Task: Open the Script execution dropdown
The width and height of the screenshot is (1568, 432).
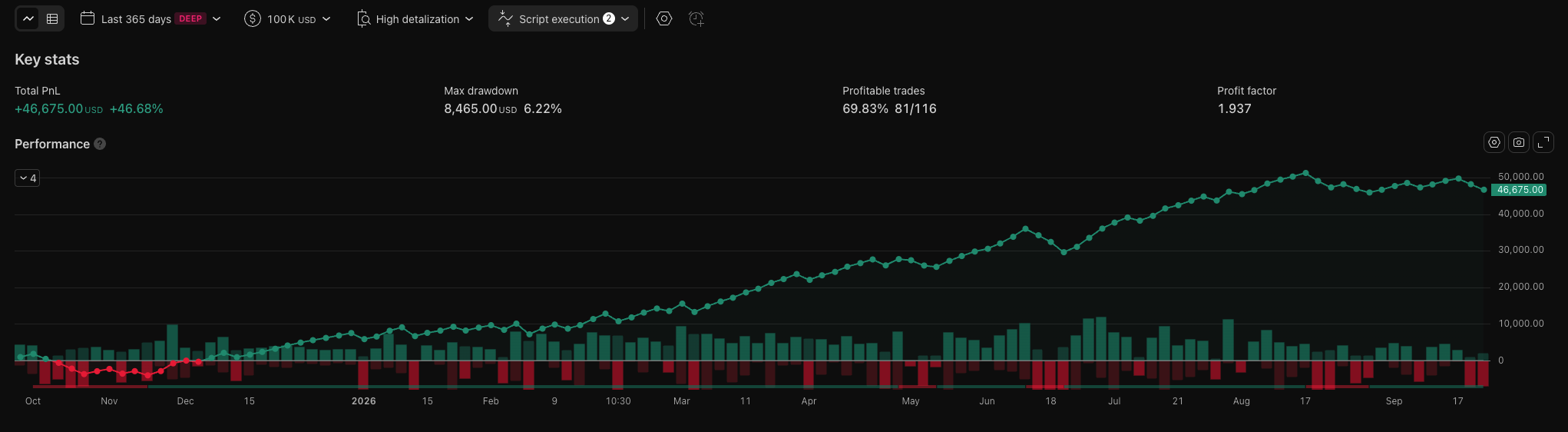Action: pyautogui.click(x=563, y=18)
